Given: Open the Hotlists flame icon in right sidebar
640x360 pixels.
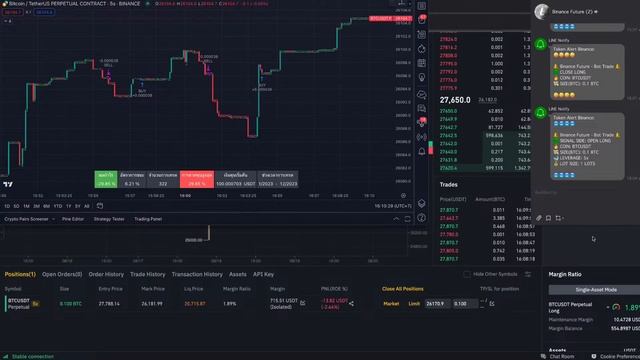Looking at the screenshot, I should (422, 49).
